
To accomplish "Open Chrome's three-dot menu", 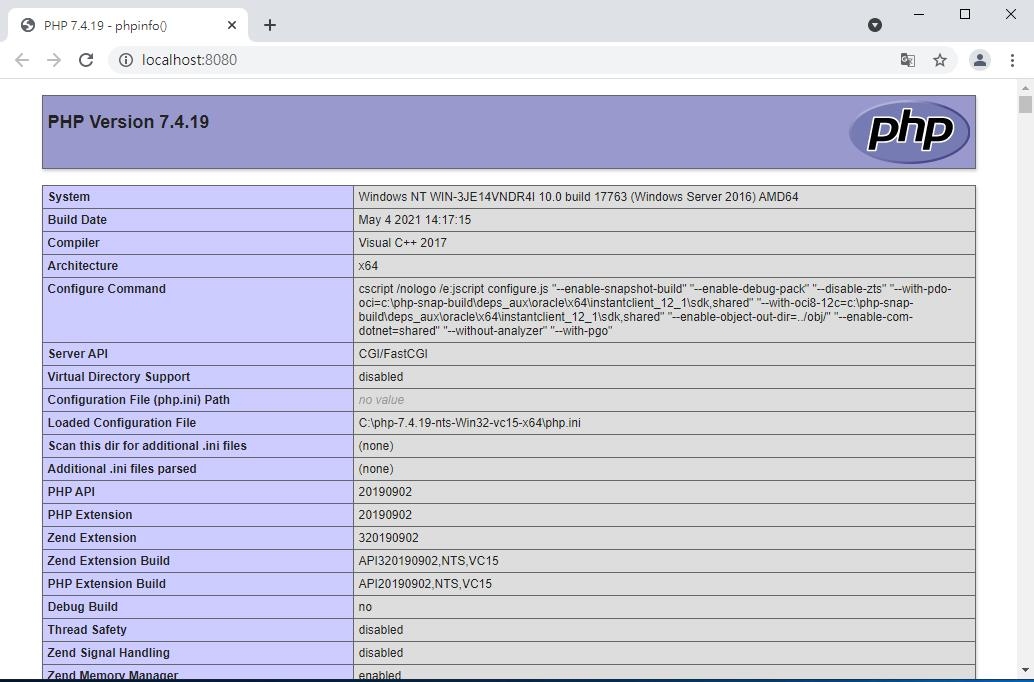I will [x=1013, y=60].
